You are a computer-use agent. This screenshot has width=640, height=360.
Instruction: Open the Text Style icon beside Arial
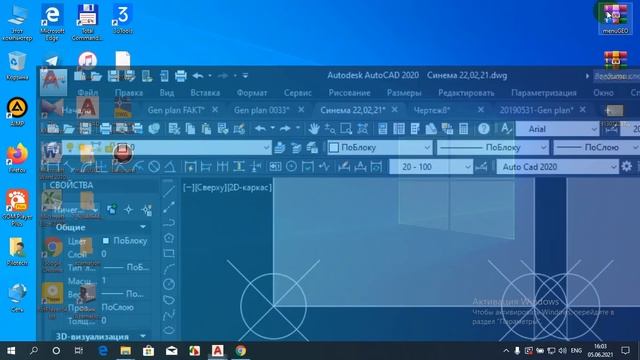click(x=506, y=129)
